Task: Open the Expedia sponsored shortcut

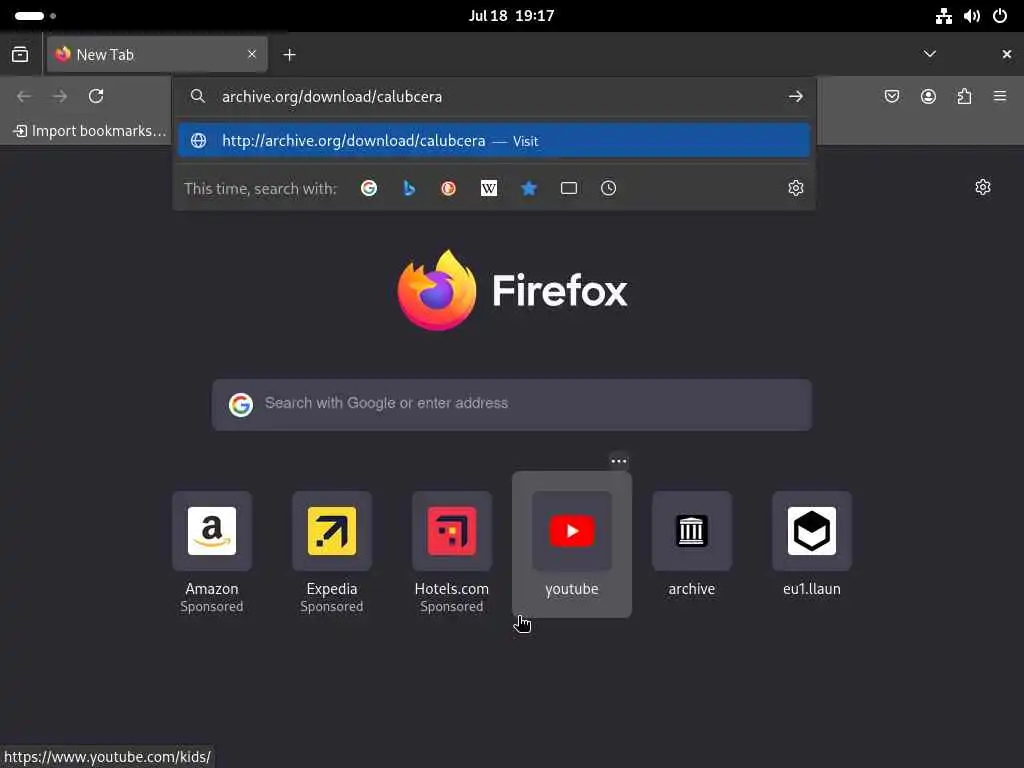Action: click(332, 552)
